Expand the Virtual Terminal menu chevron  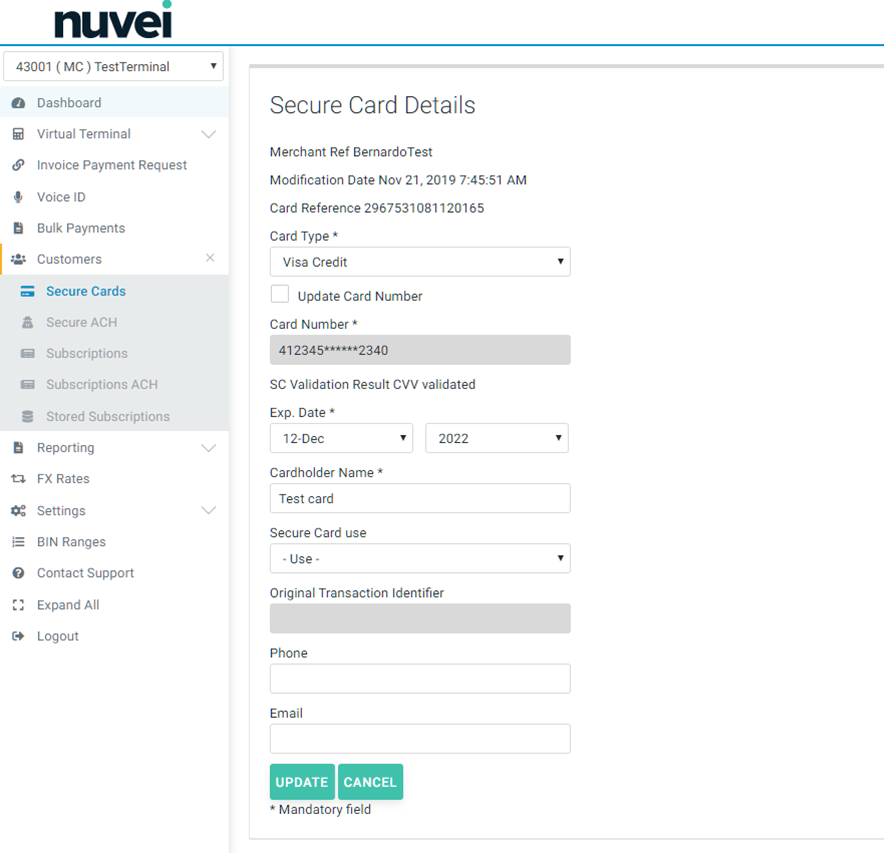[208, 134]
